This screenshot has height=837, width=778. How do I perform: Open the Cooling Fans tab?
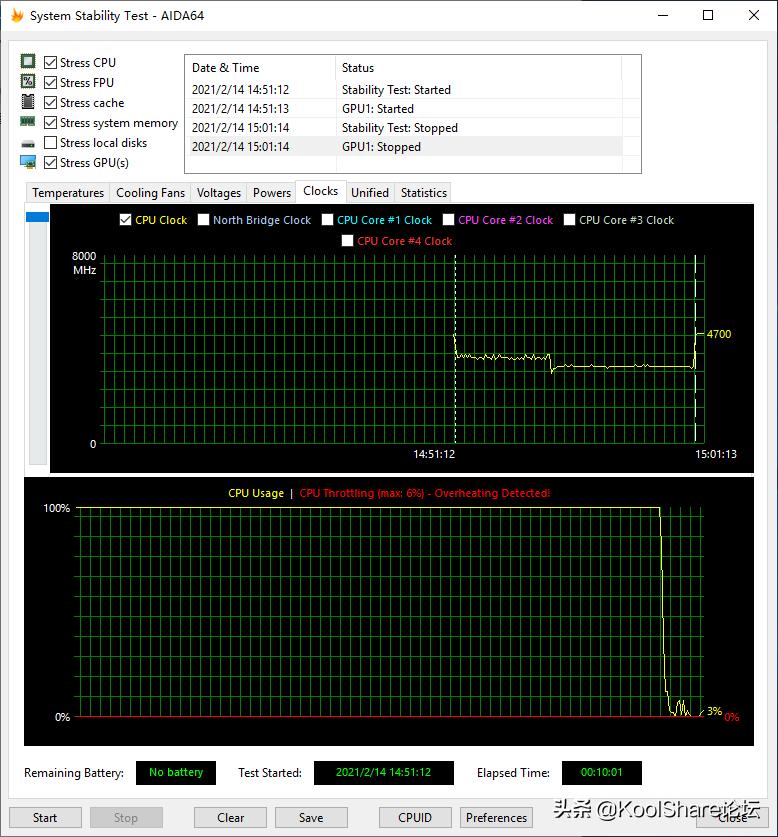151,193
